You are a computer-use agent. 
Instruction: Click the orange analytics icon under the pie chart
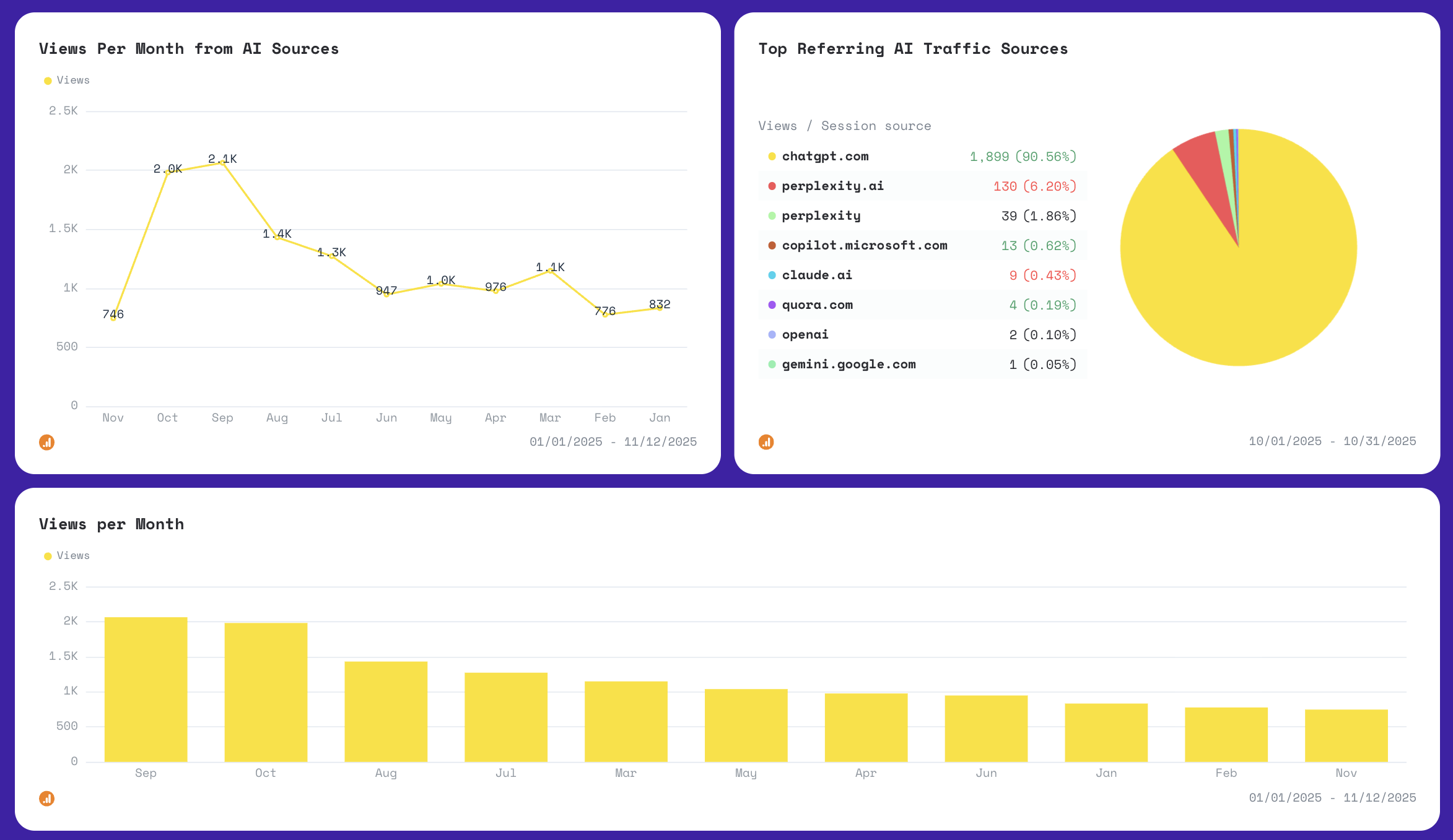point(766,442)
